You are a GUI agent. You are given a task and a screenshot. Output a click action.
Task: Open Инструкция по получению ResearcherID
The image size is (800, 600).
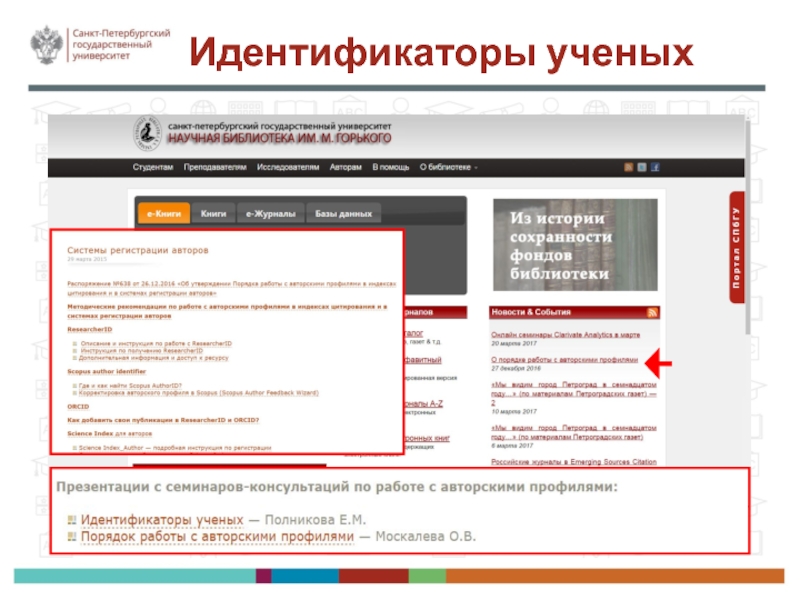[x=141, y=351]
